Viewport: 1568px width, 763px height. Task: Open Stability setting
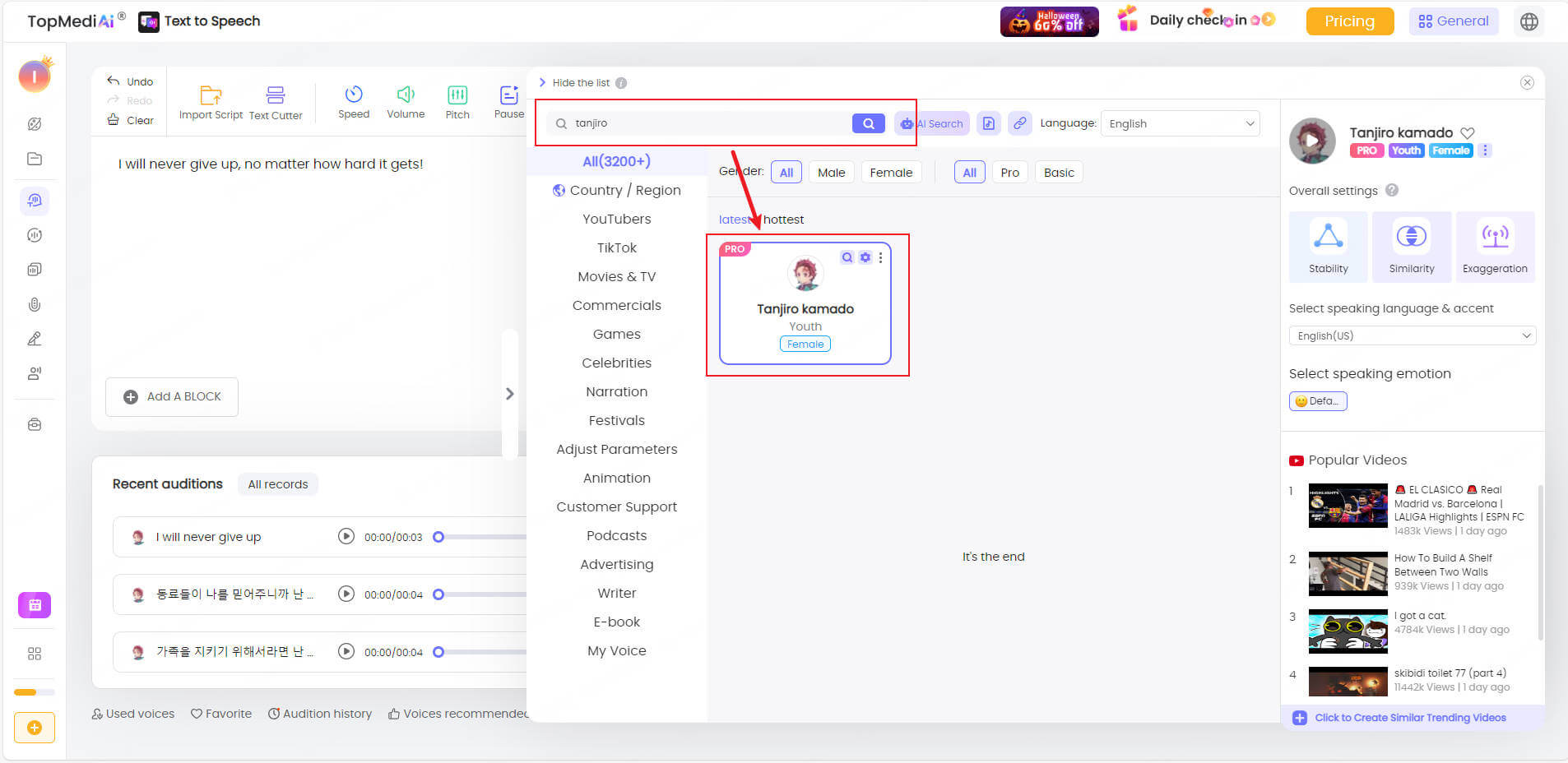click(1328, 247)
